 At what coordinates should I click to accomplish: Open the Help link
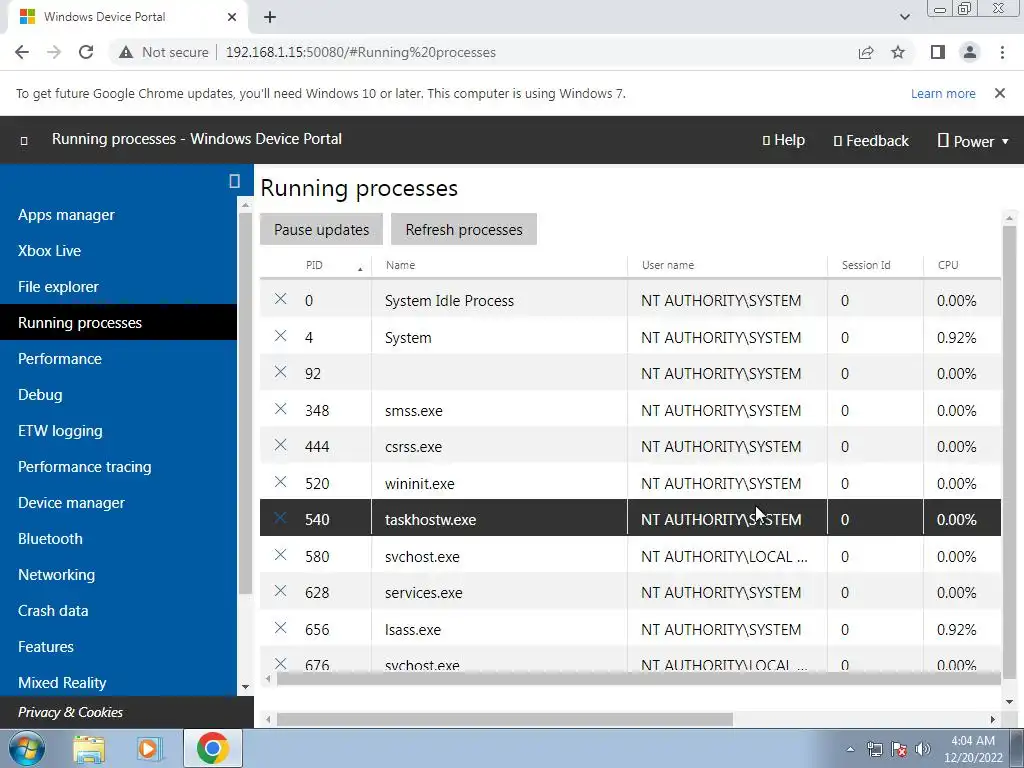tap(784, 140)
